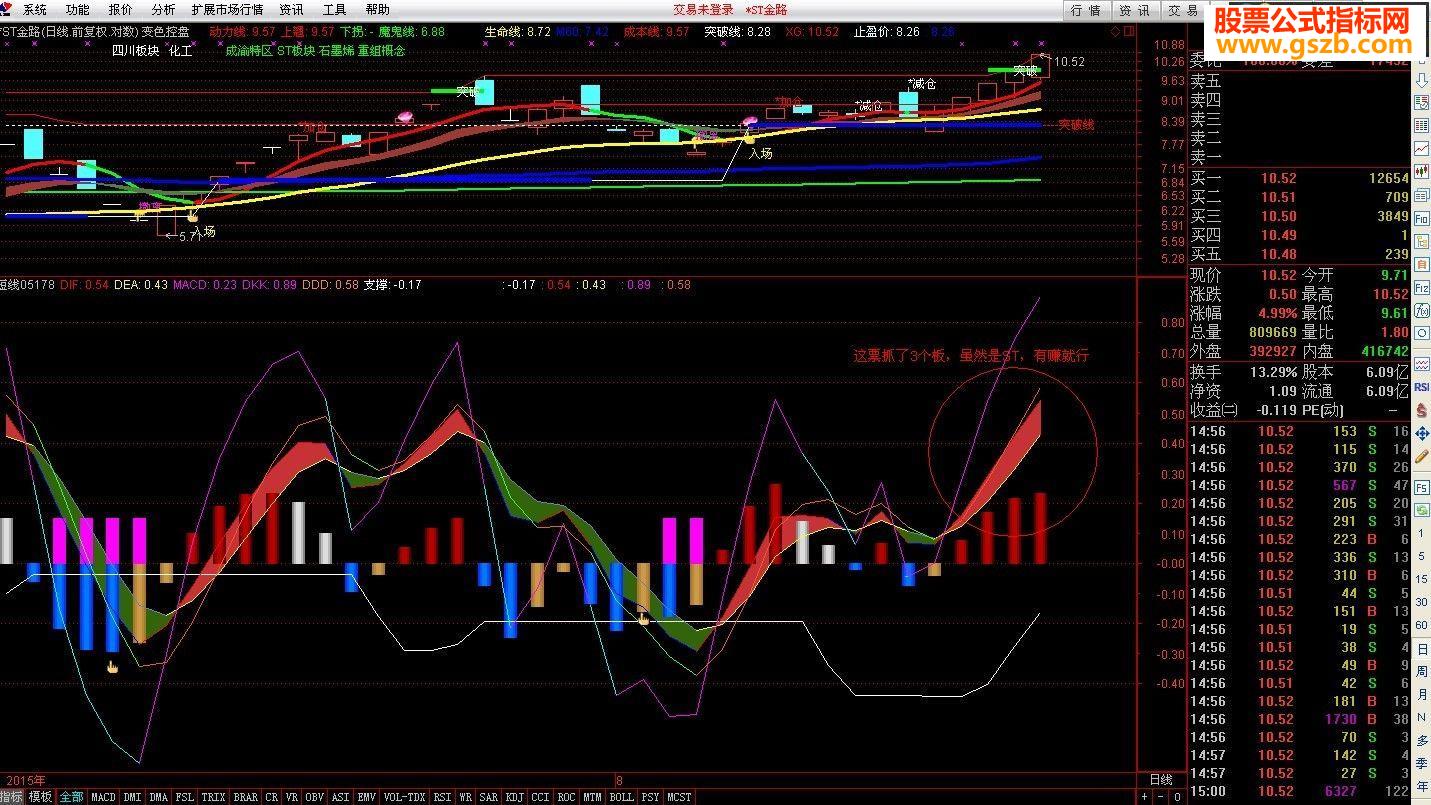Click the down-arrow icon in the right toolbar

click(1422, 81)
